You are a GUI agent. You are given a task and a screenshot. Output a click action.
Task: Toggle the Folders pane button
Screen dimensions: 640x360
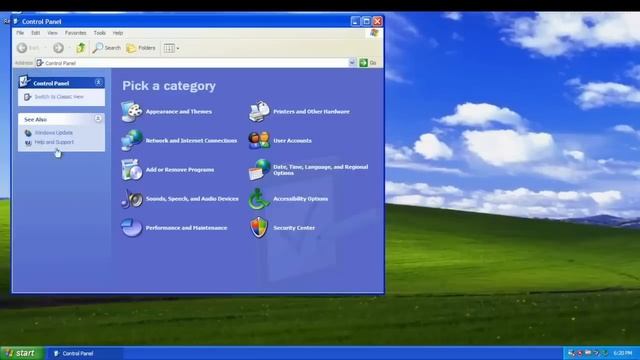[x=141, y=48]
